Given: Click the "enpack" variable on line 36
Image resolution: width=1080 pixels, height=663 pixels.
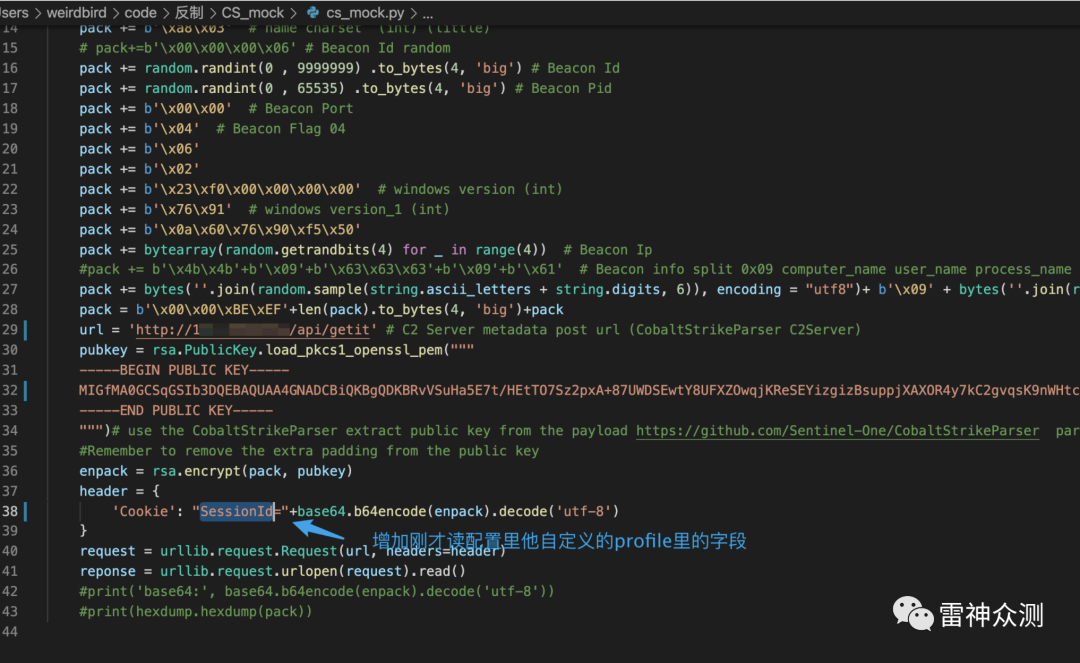Looking at the screenshot, I should 103,472.
